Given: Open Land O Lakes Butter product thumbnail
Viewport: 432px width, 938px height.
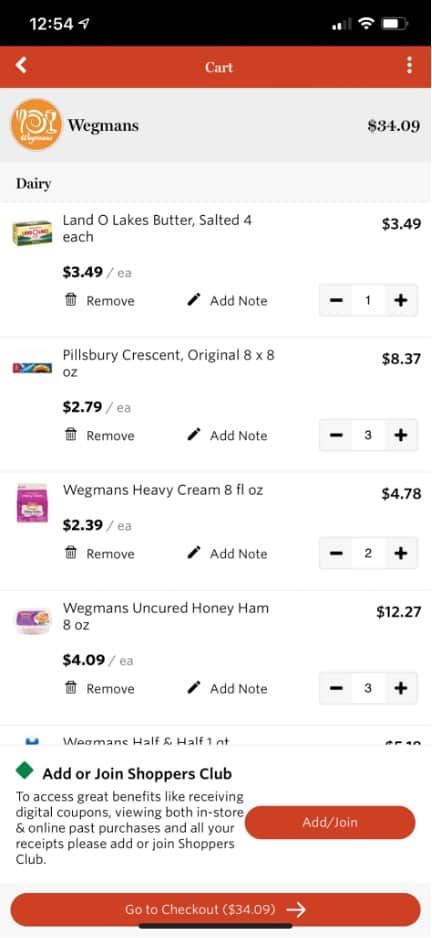Looking at the screenshot, I should point(32,233).
